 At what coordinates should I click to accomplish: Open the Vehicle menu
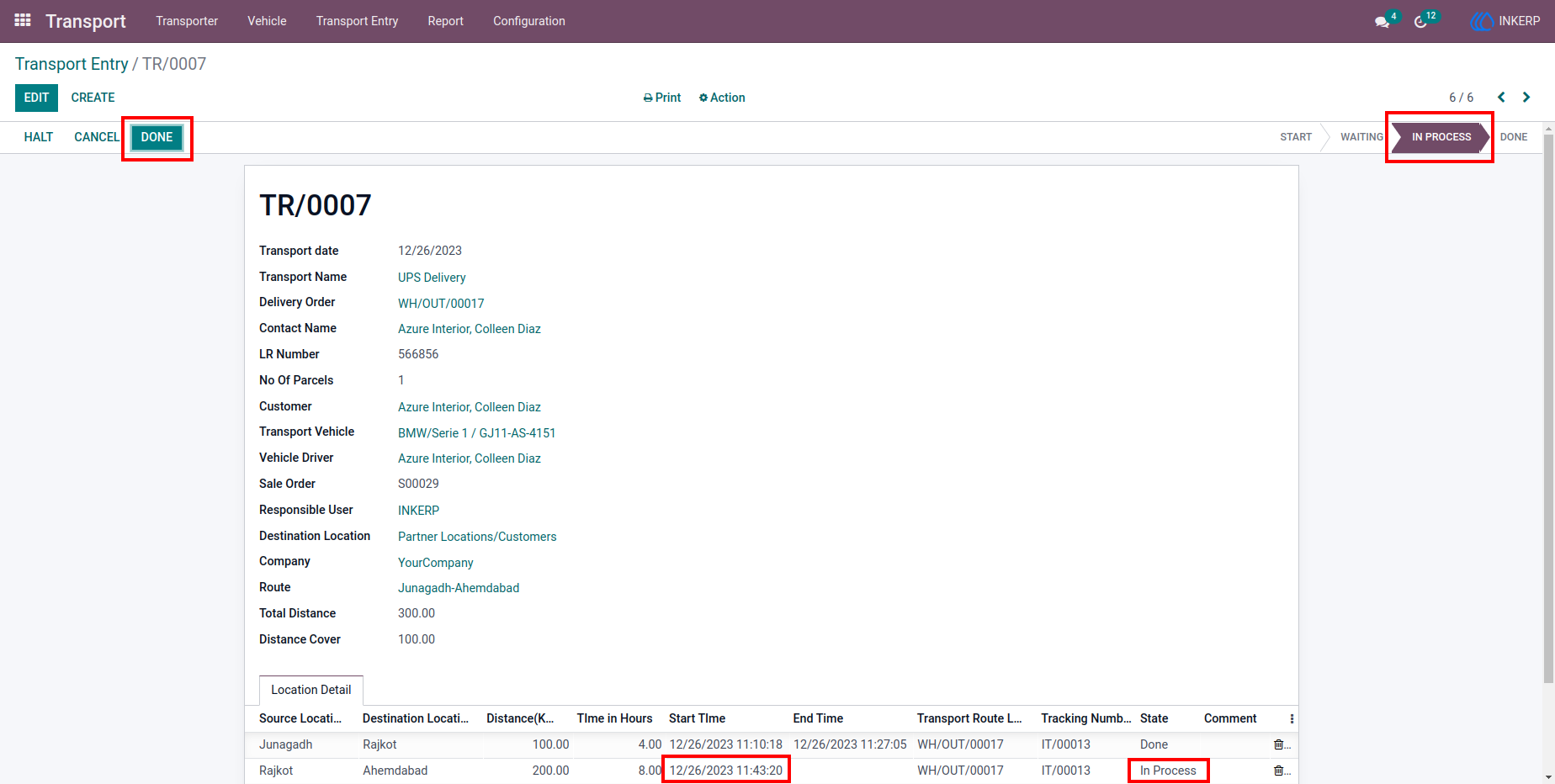point(267,21)
